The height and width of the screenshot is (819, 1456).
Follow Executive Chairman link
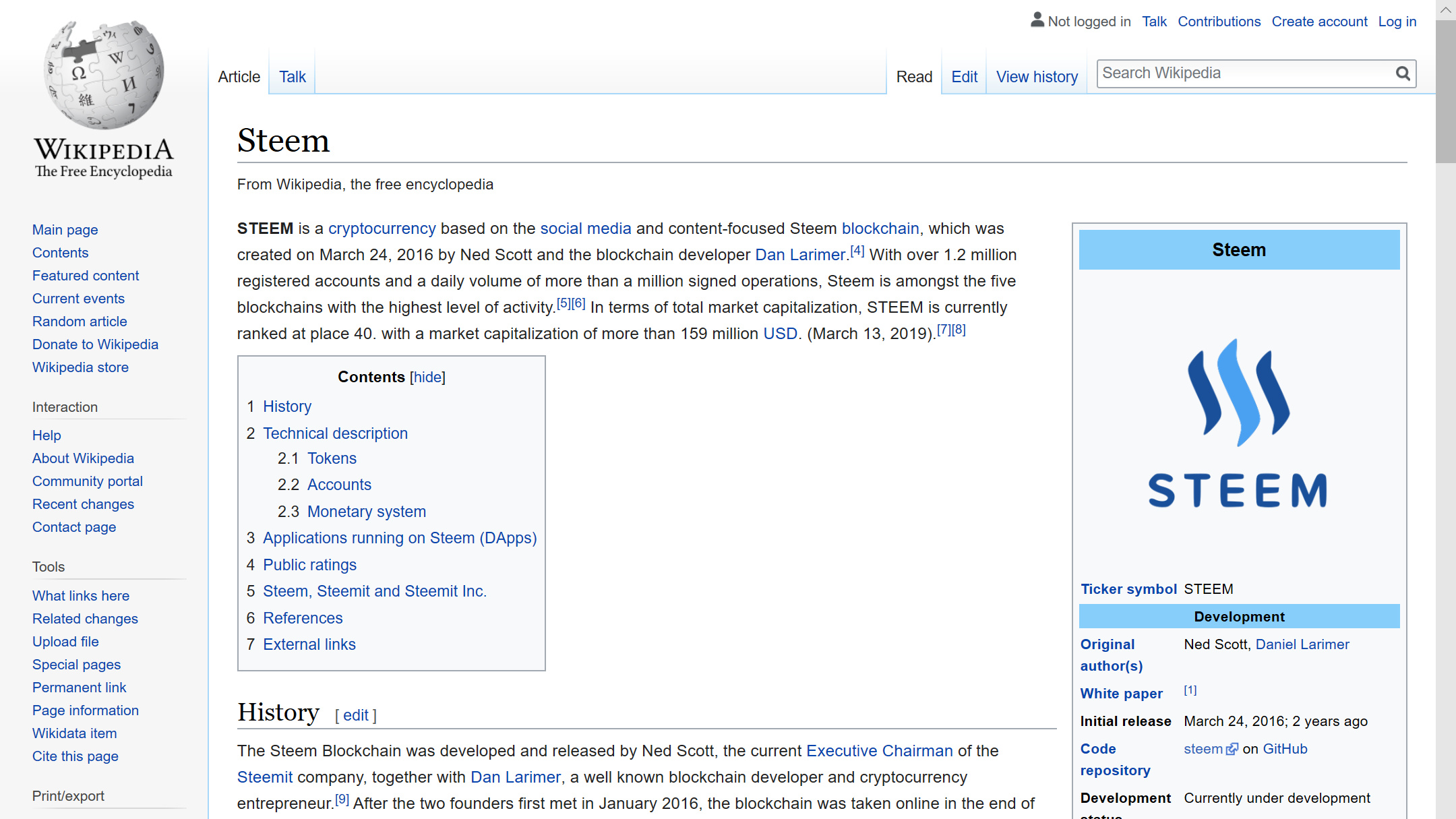click(x=880, y=751)
